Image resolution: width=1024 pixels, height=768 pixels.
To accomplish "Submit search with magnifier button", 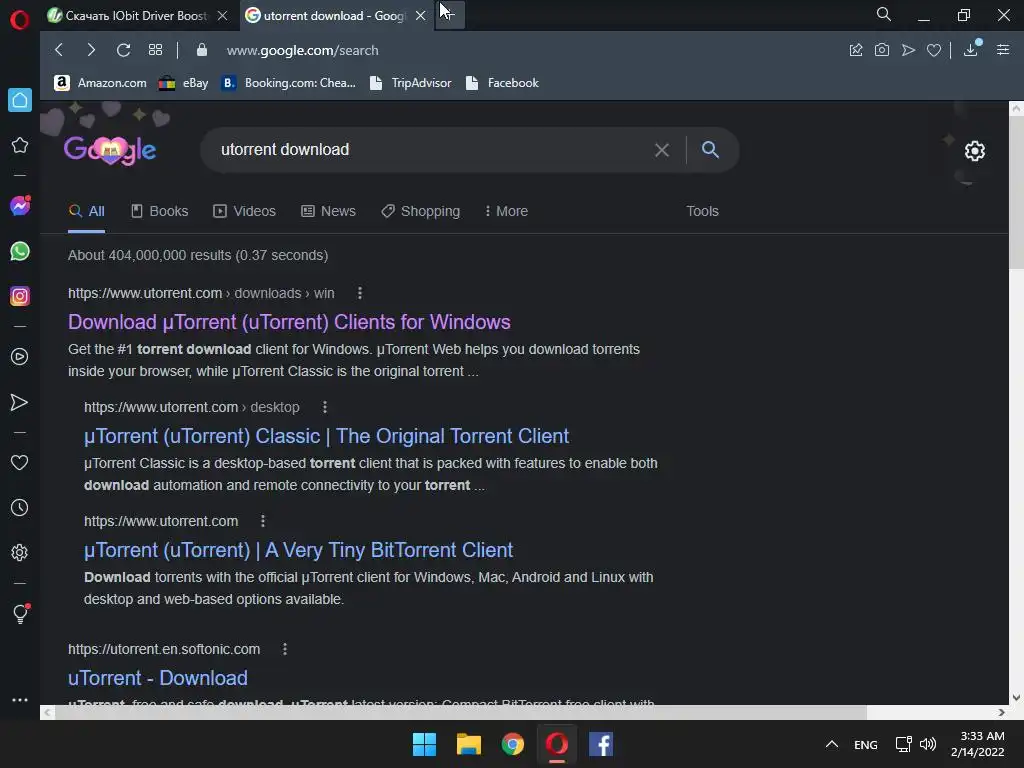I will tap(711, 150).
